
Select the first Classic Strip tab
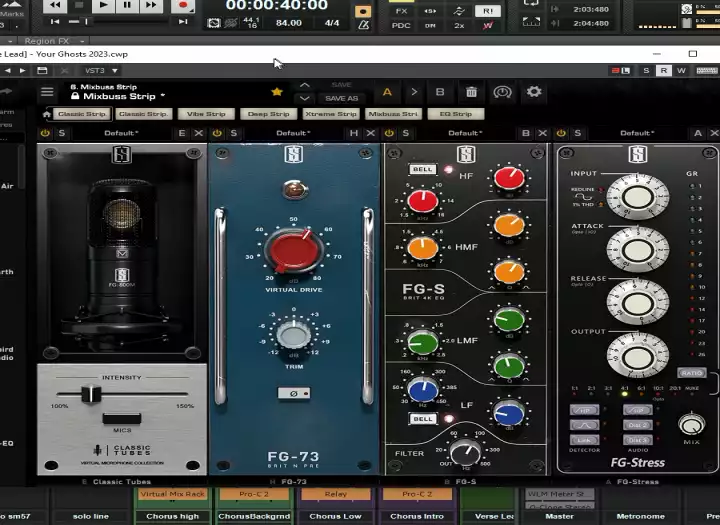tap(82, 114)
